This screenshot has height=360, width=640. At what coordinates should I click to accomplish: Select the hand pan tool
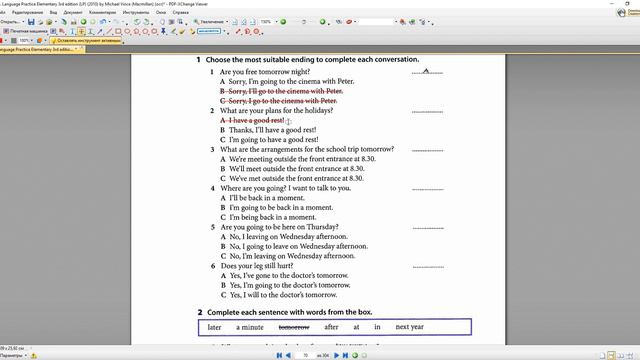click(162, 22)
